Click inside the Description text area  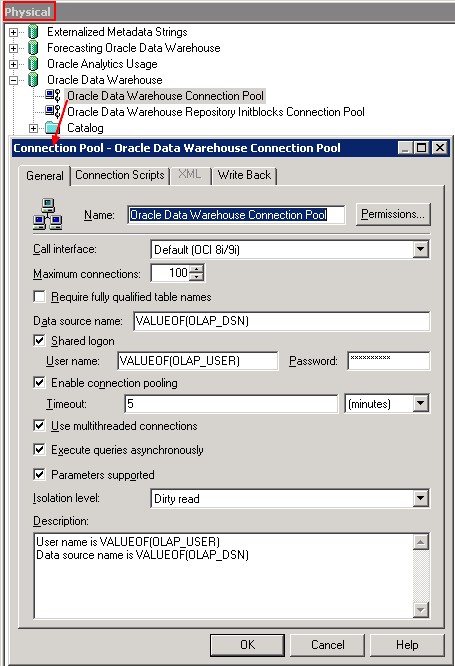[223, 576]
